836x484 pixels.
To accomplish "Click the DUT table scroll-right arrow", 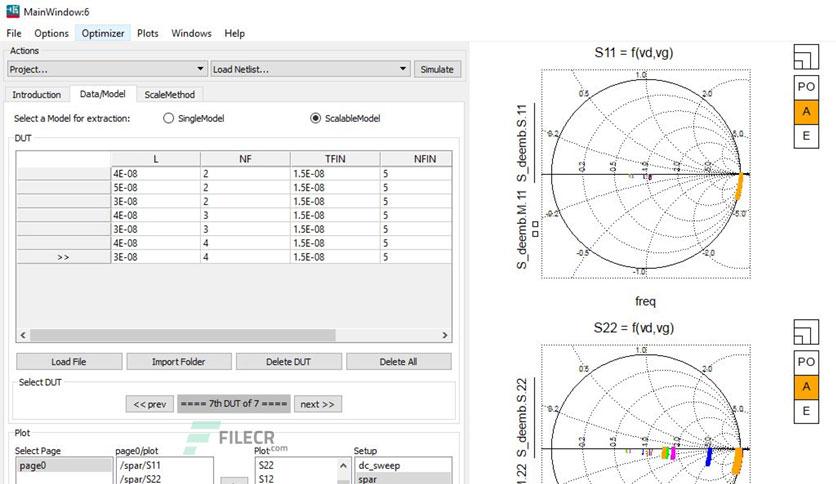I will (445, 335).
